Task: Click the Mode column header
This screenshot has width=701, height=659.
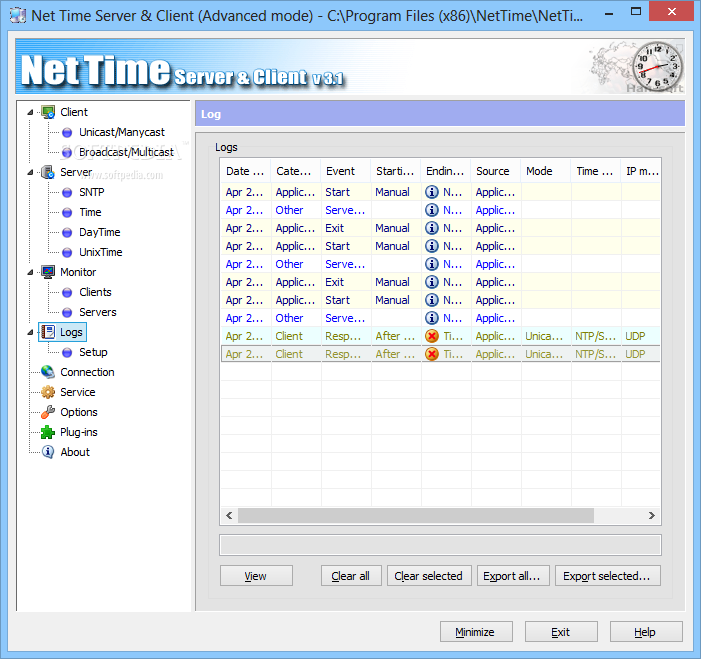Action: [546, 171]
